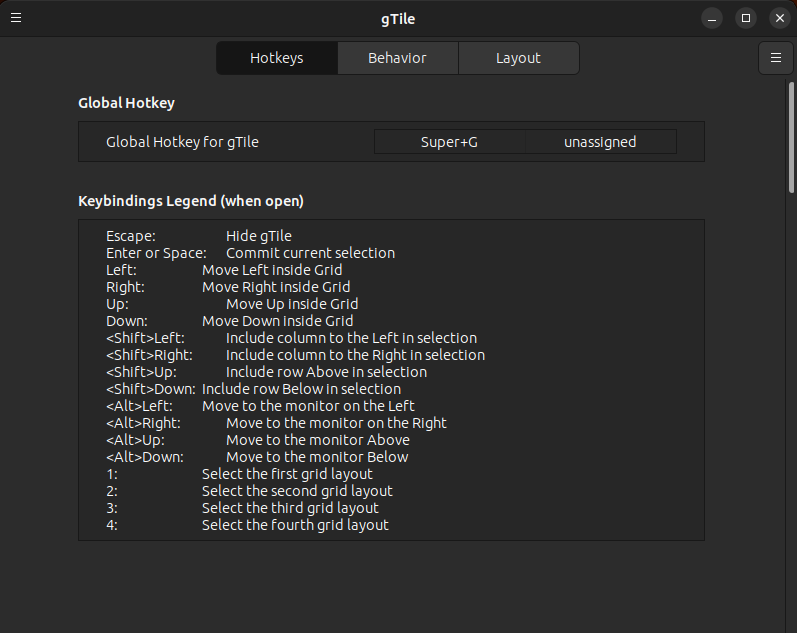Maximize the gTile window

(x=746, y=18)
